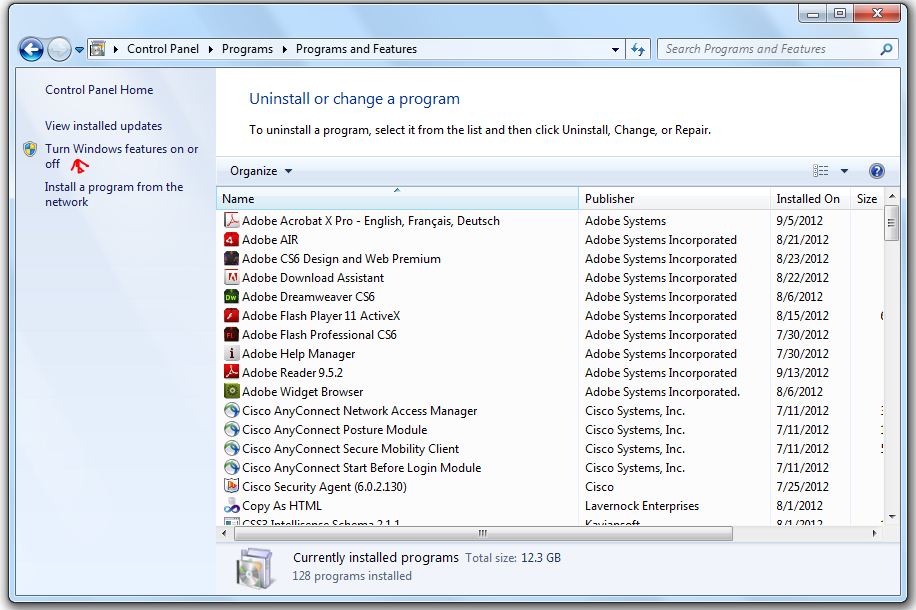The image size is (916, 610).
Task: Select the Copy As HTML icon
Action: [x=232, y=505]
